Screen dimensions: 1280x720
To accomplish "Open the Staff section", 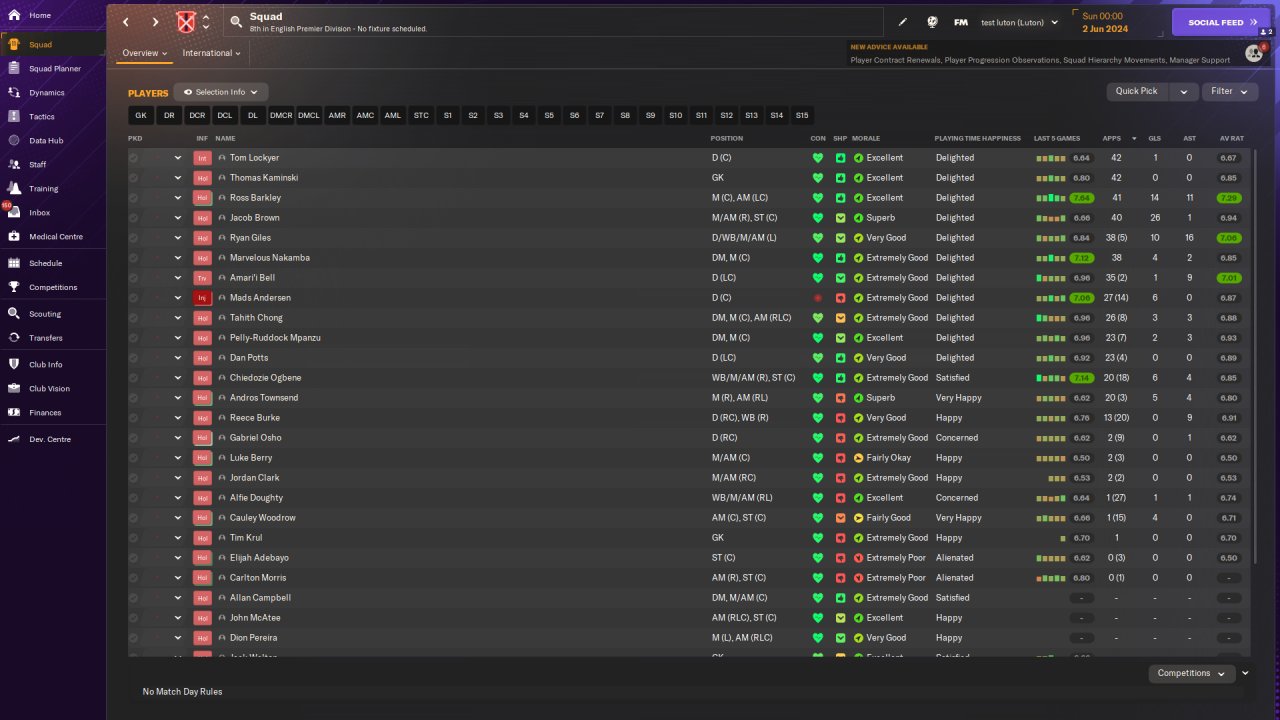I will tap(52, 164).
